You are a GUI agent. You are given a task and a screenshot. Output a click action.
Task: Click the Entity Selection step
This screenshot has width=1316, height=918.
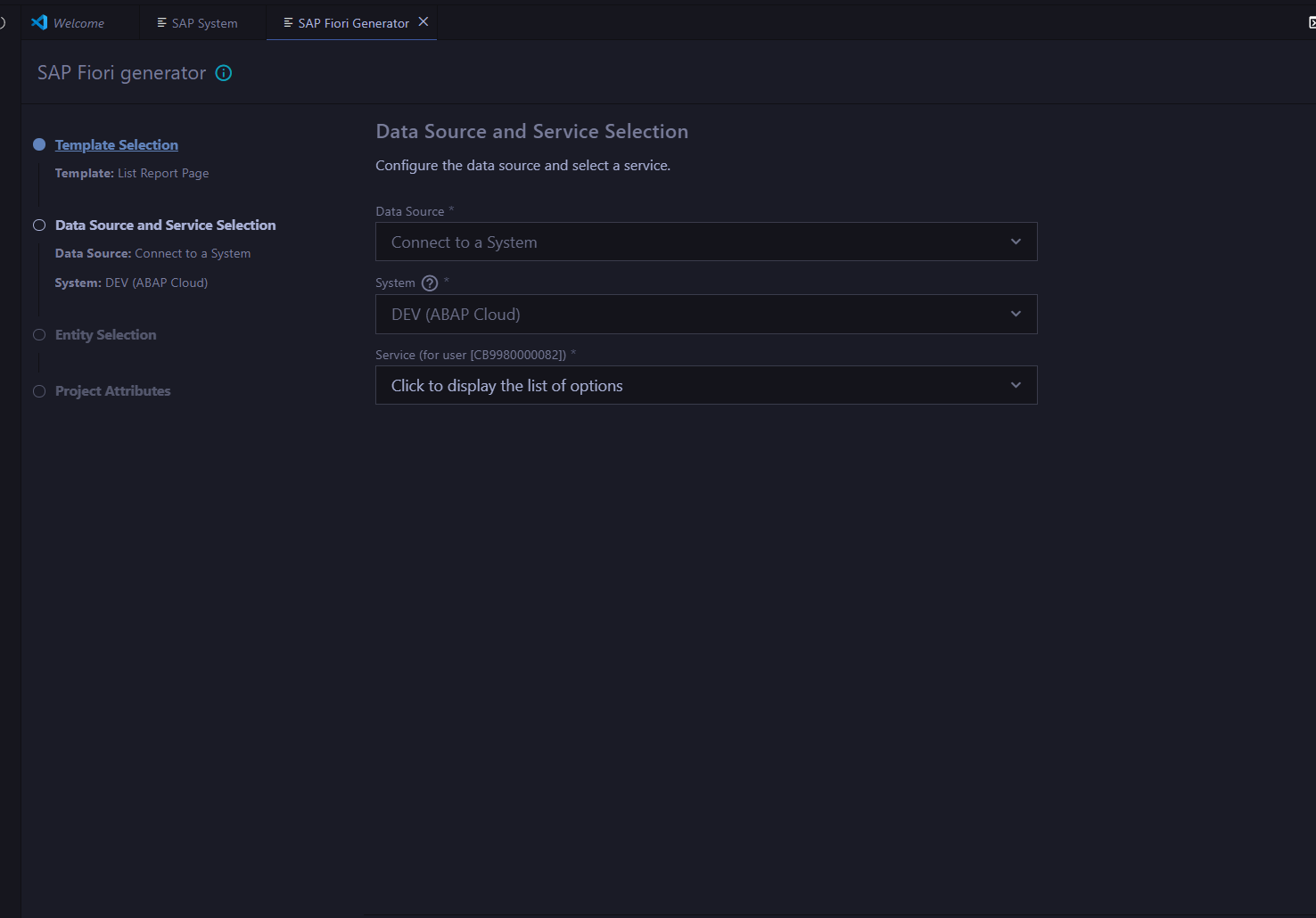105,335
